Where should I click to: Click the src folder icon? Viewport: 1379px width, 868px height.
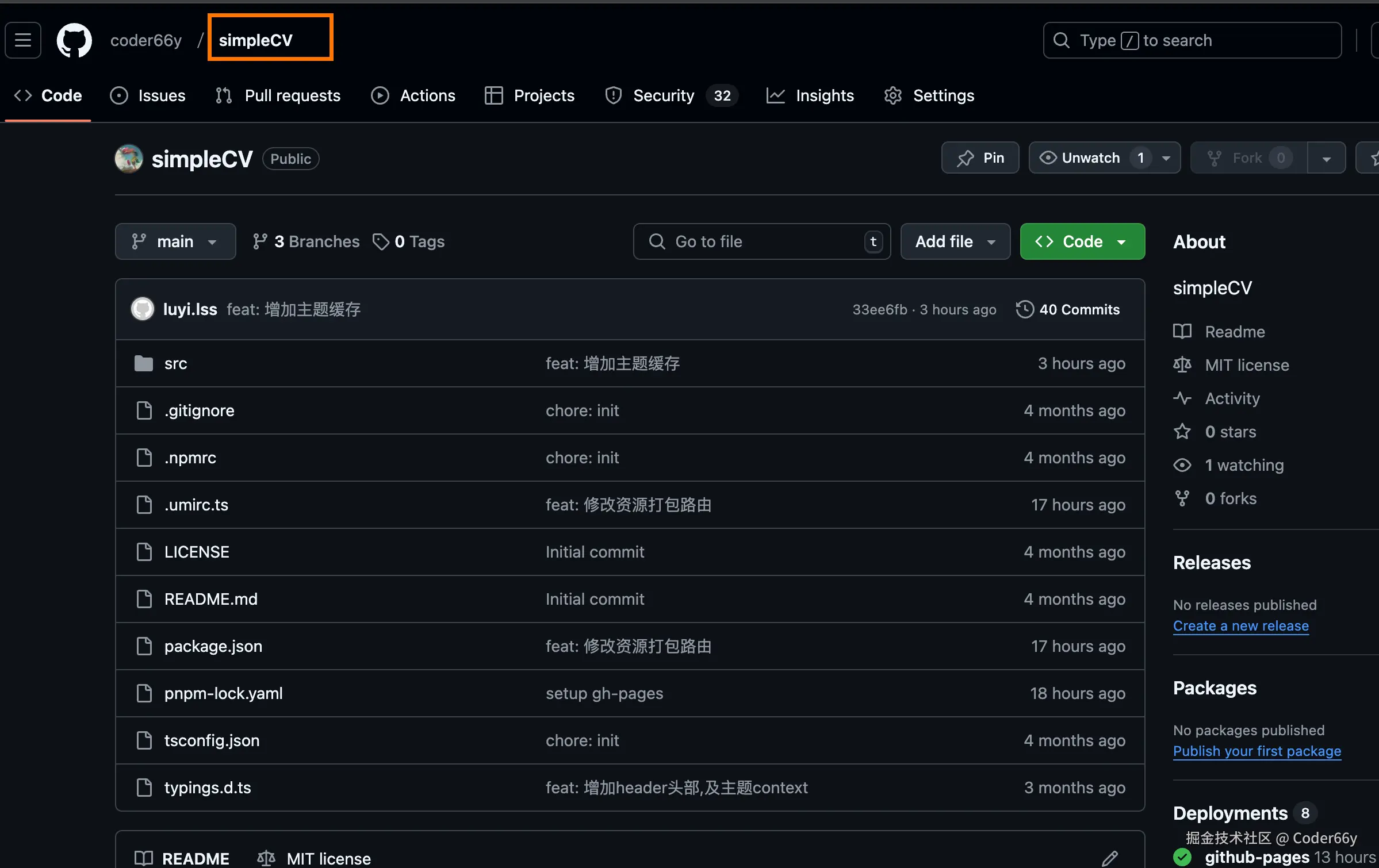click(144, 363)
